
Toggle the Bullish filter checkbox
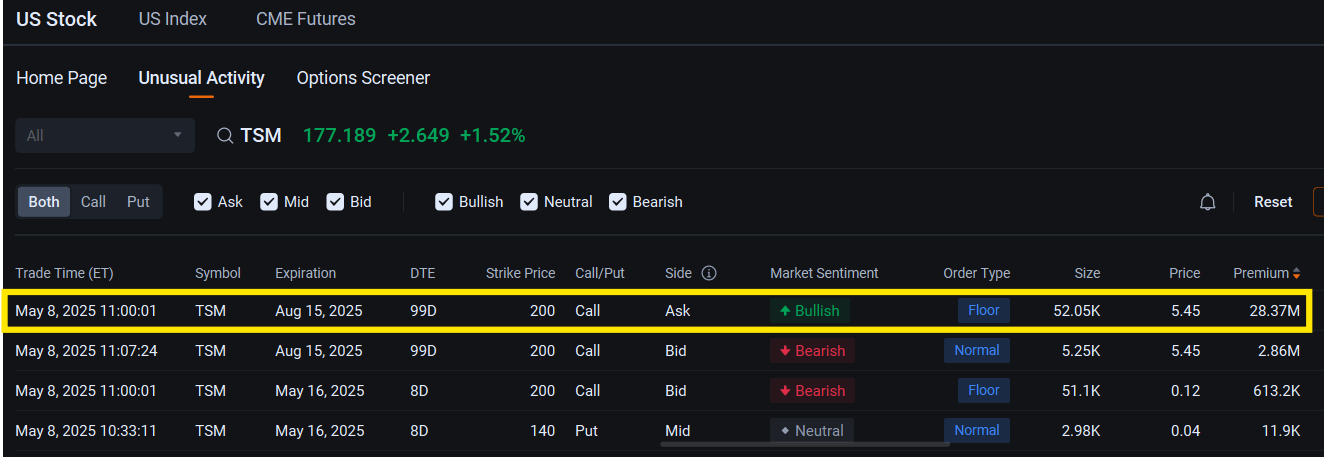click(x=444, y=202)
